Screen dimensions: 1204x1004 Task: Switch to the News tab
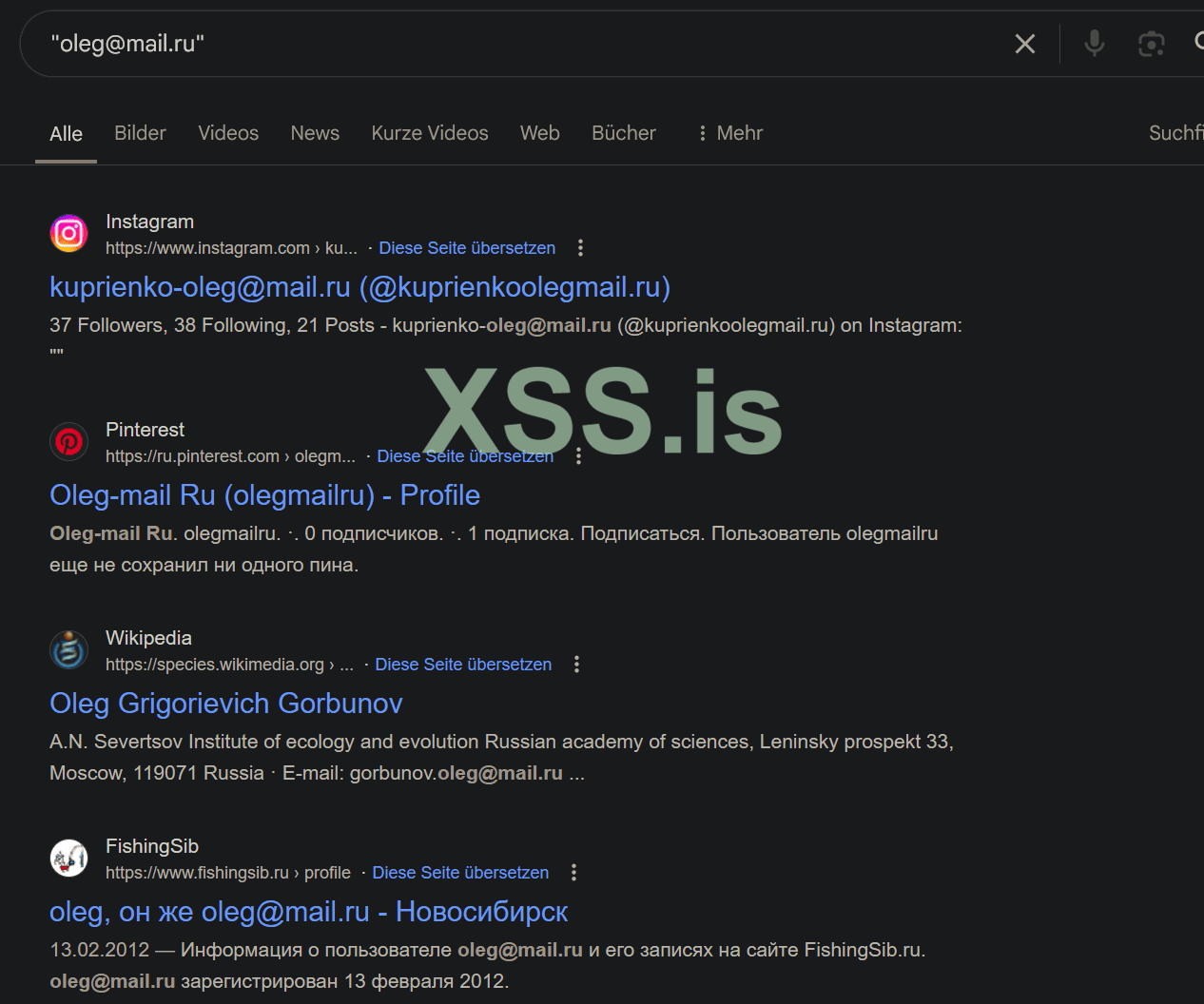[x=315, y=133]
